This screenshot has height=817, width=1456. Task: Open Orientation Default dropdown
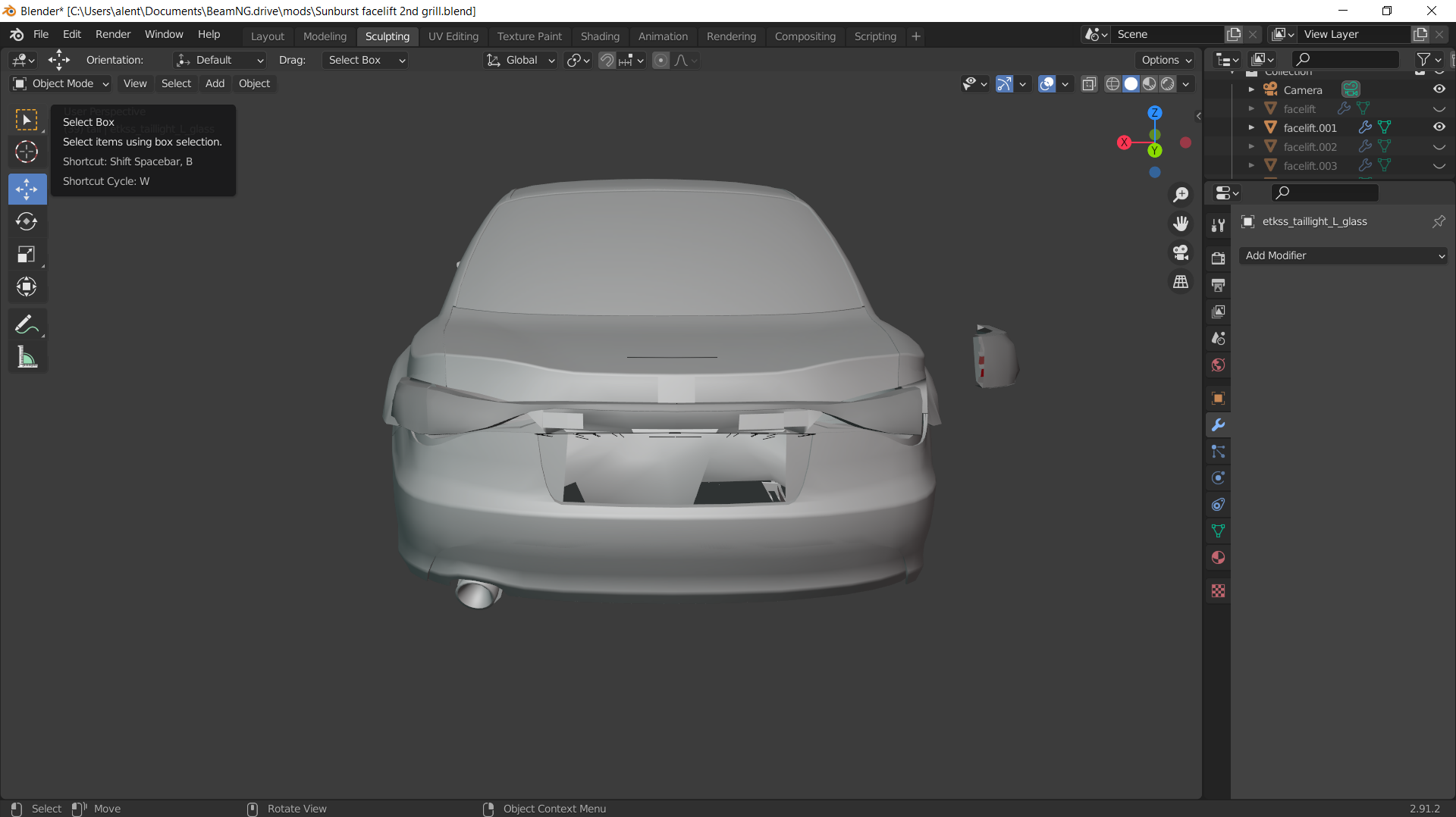(x=220, y=60)
